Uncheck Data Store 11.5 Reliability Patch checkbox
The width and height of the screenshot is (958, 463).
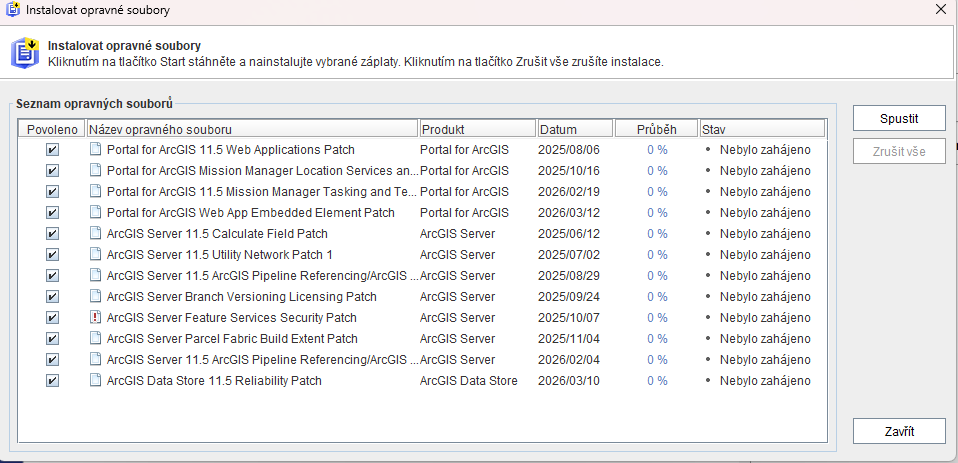click(x=53, y=381)
